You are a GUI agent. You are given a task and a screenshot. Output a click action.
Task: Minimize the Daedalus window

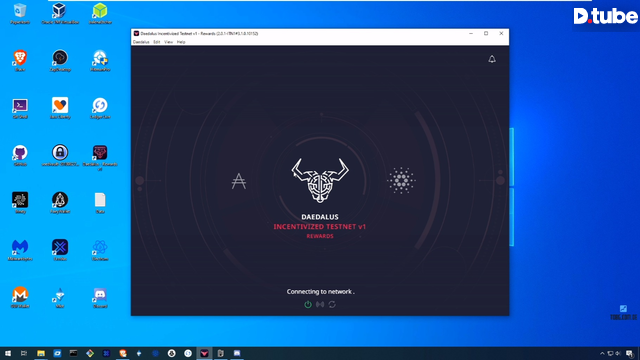click(x=471, y=33)
